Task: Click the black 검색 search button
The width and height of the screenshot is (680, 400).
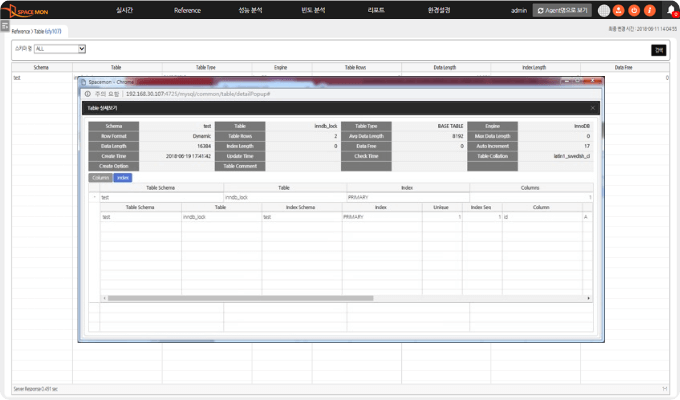Action: click(x=658, y=49)
